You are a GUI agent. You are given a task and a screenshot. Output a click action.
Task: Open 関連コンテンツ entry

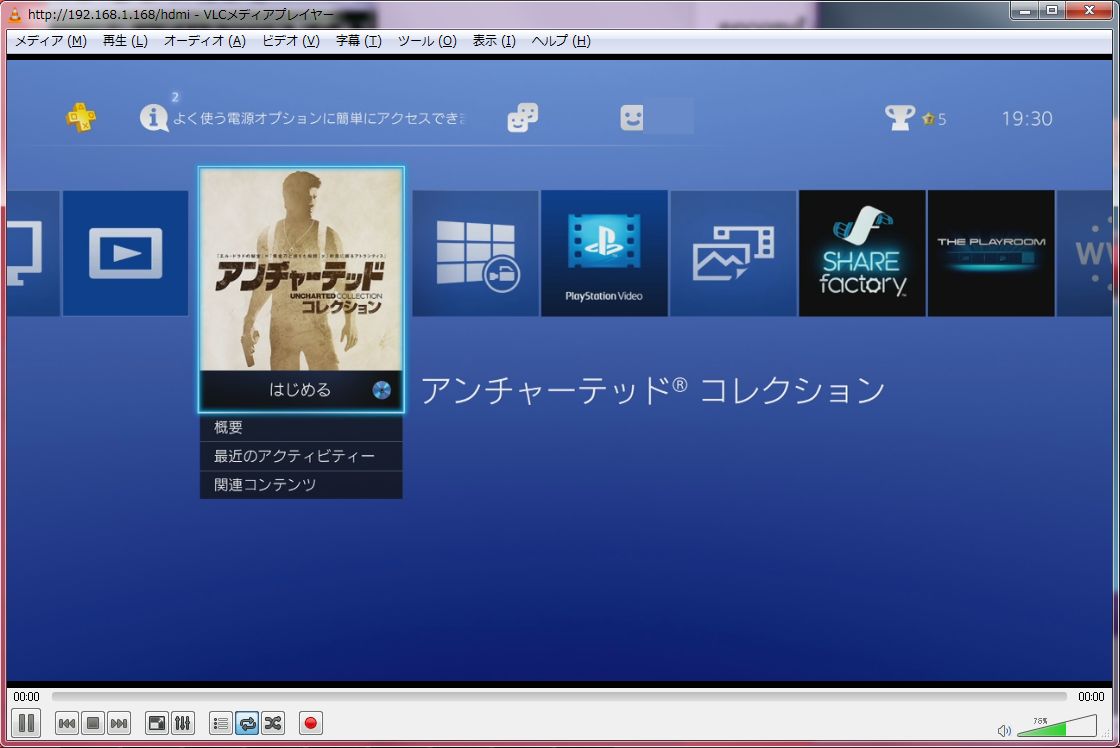point(301,484)
